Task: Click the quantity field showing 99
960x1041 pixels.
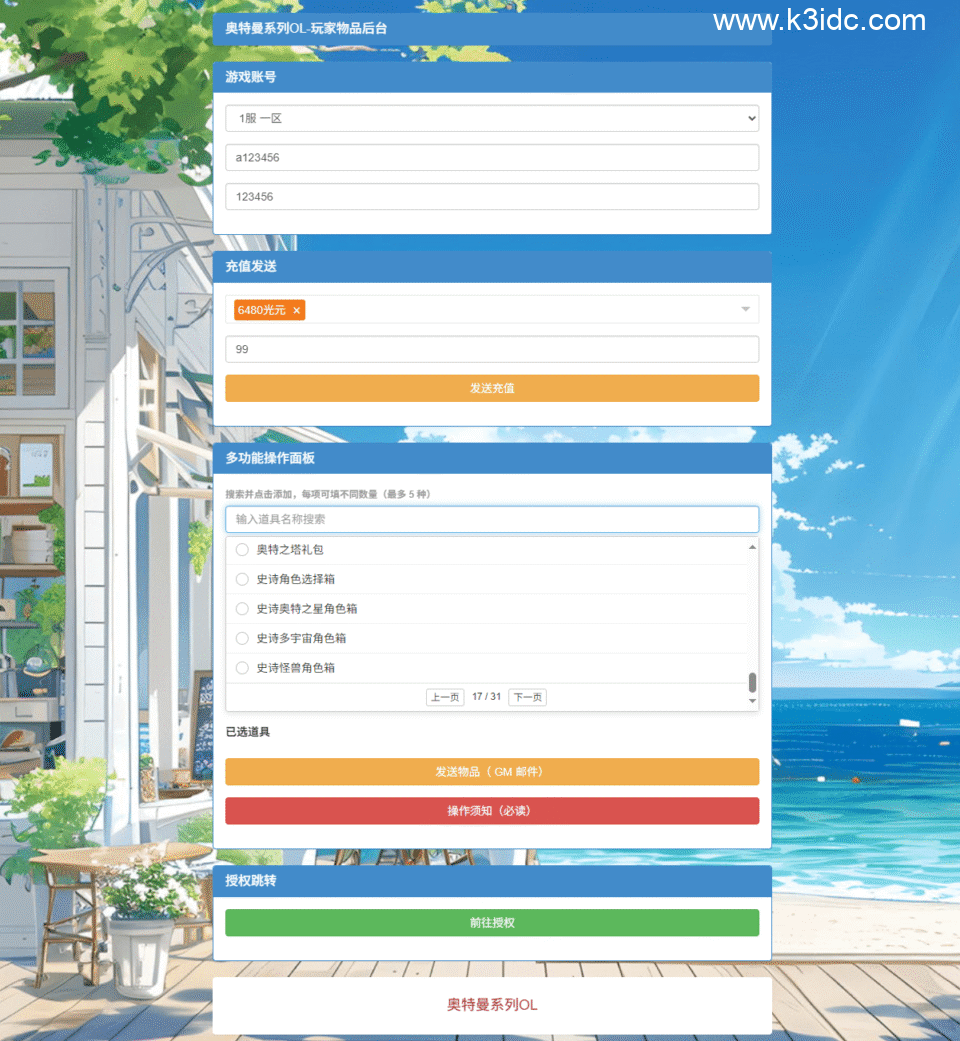Action: coord(492,349)
